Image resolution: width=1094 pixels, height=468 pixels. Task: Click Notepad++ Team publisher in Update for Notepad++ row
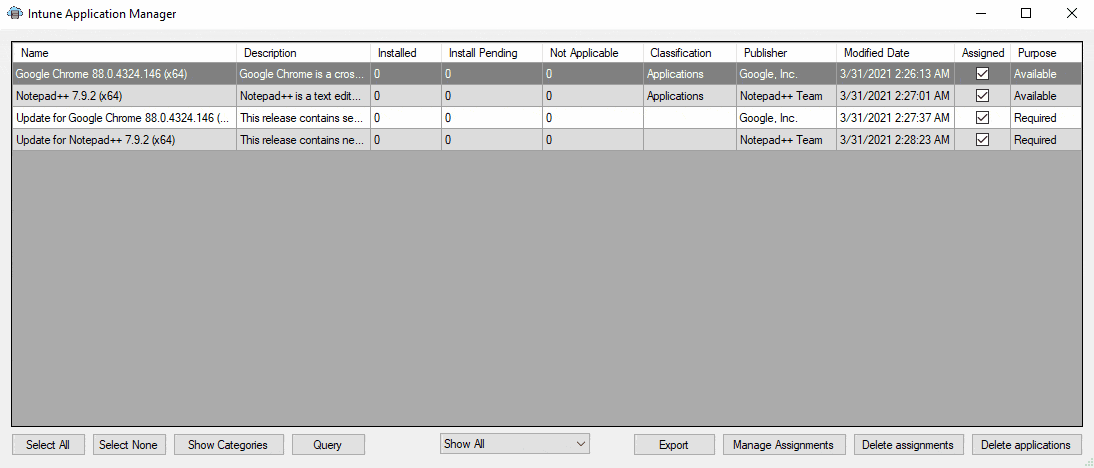tap(781, 139)
